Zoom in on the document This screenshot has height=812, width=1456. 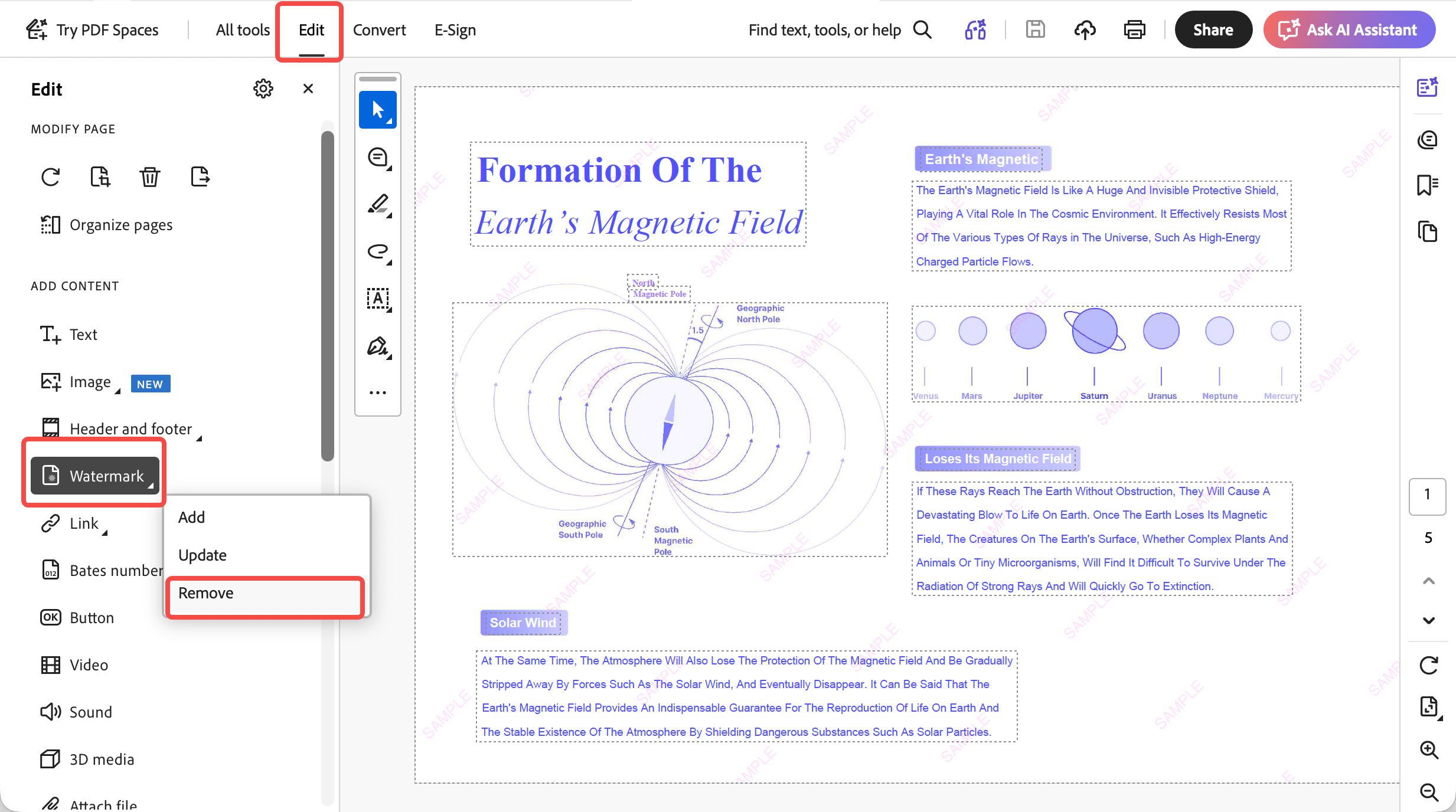click(1428, 750)
